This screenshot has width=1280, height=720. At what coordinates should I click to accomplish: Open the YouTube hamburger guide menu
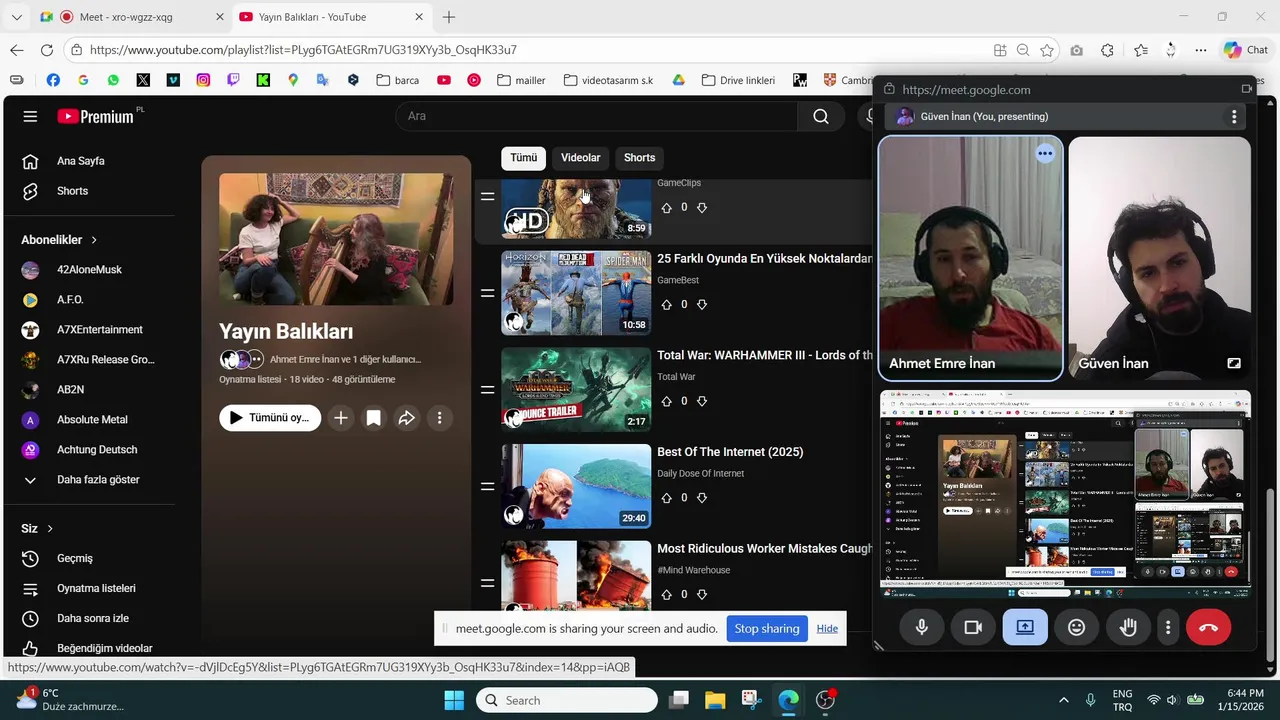(x=30, y=116)
